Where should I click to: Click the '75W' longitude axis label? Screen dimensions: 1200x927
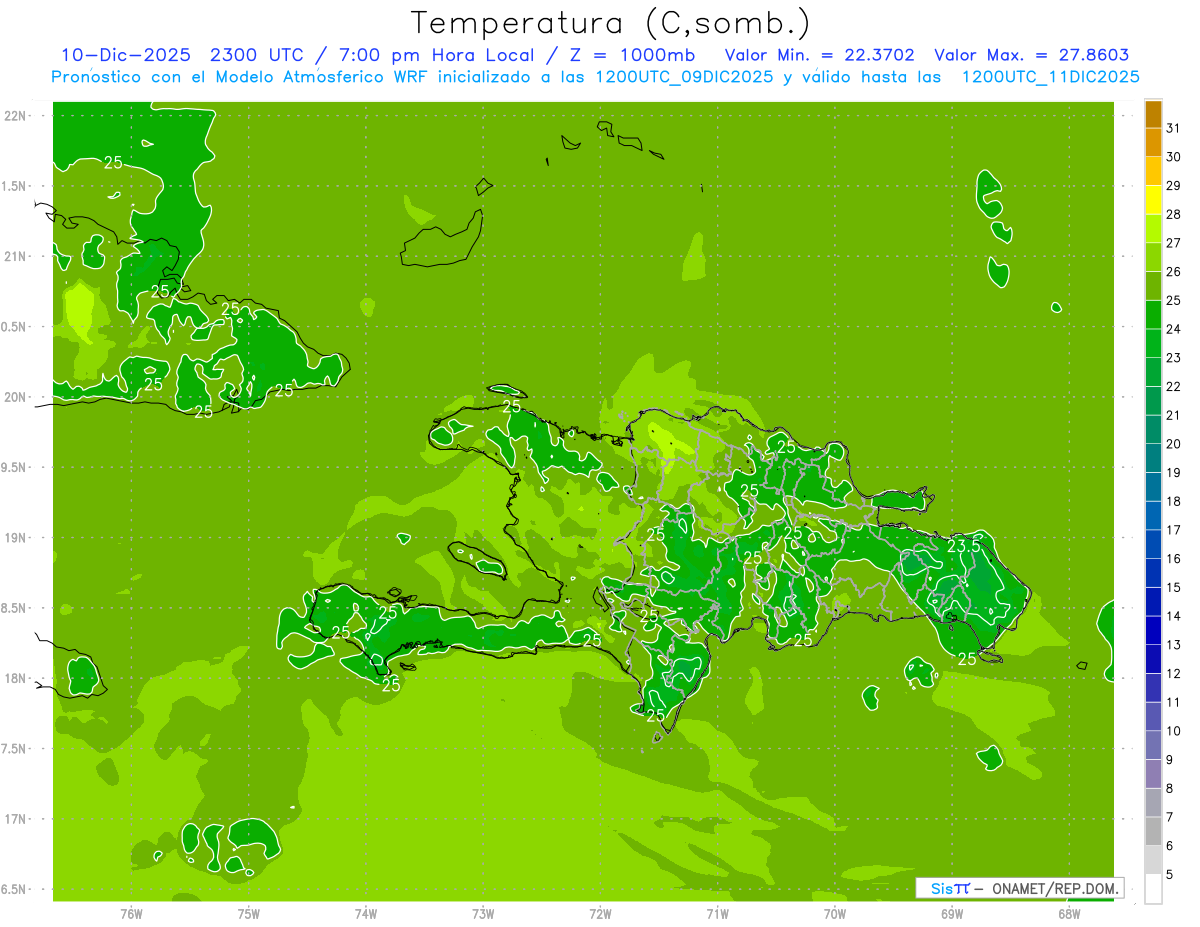tap(249, 914)
